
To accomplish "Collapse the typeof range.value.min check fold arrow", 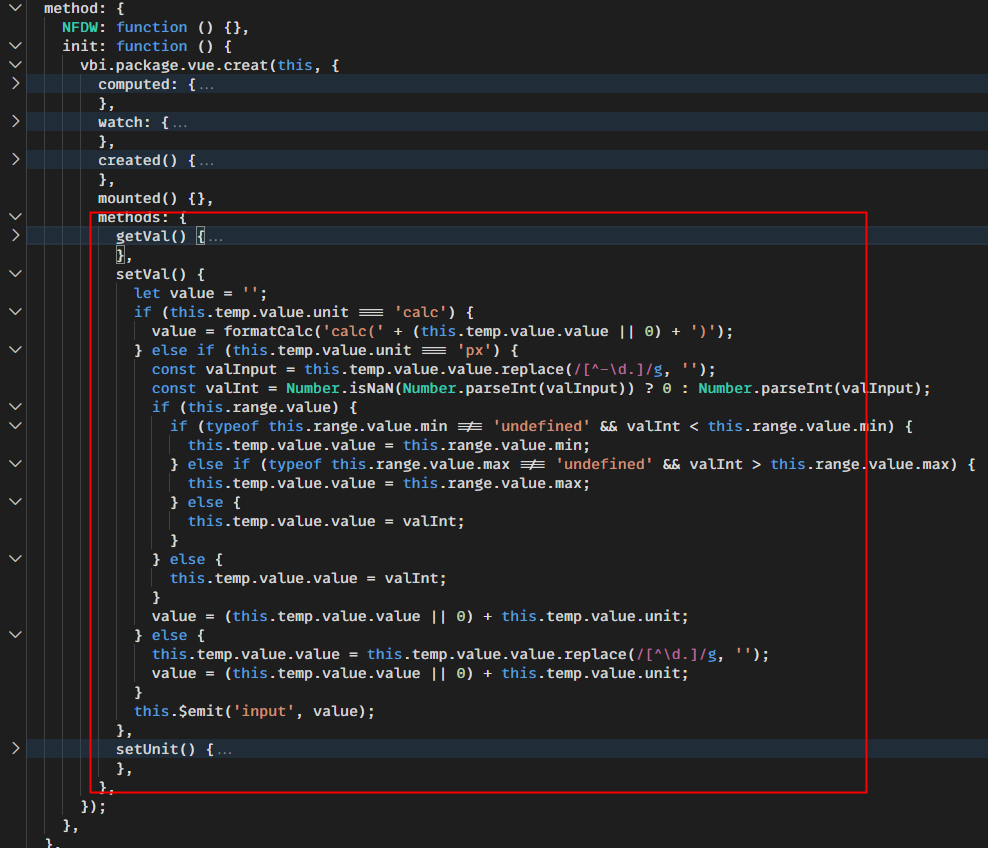I will 16,425.
